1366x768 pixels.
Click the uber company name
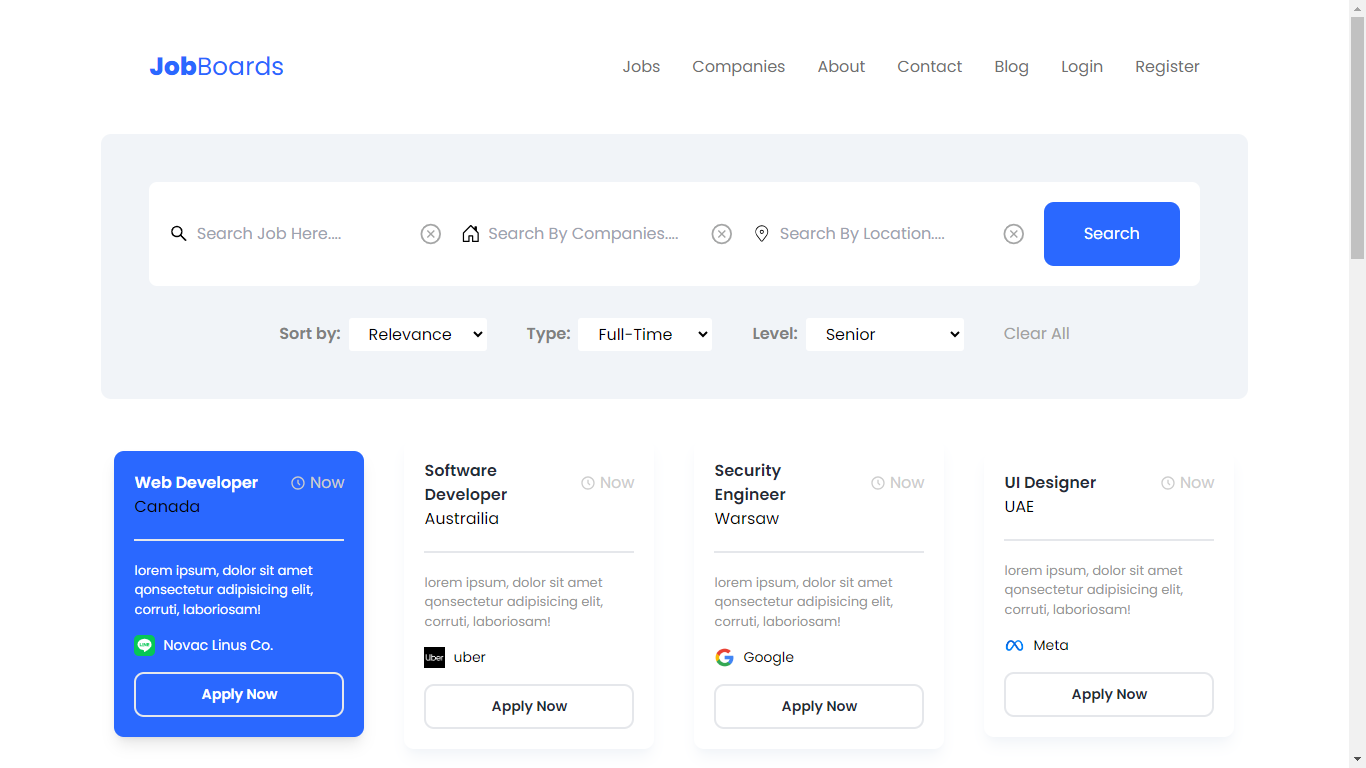pyautogui.click(x=469, y=658)
